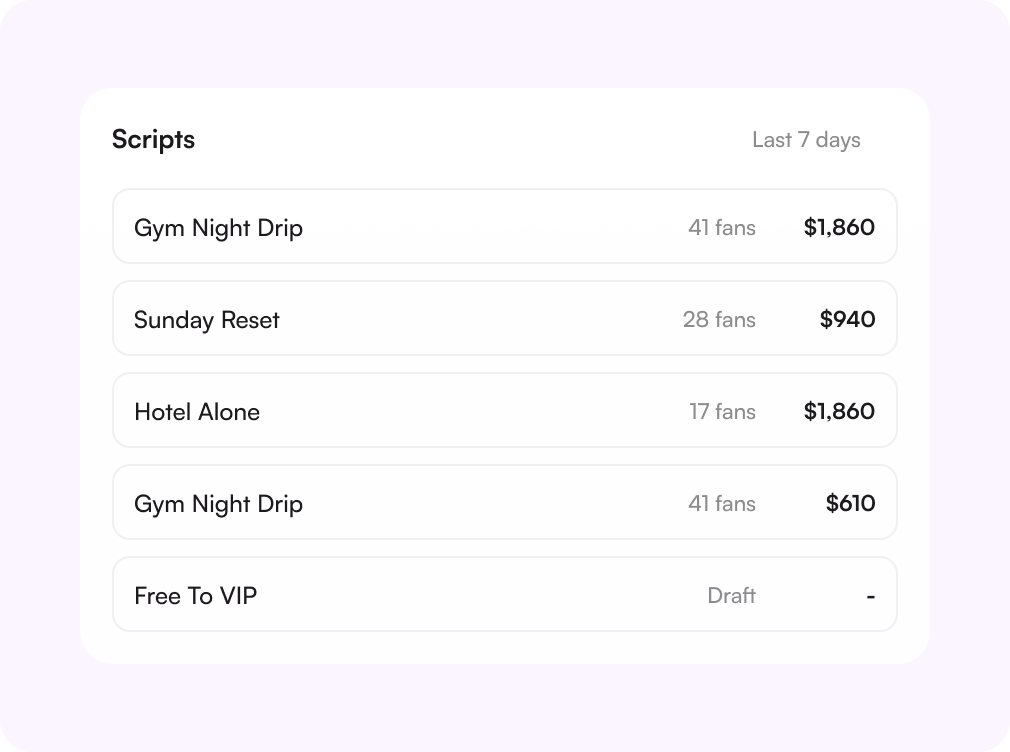This screenshot has width=1010, height=752.
Task: Click the 28 fans count
Action: [x=719, y=320]
